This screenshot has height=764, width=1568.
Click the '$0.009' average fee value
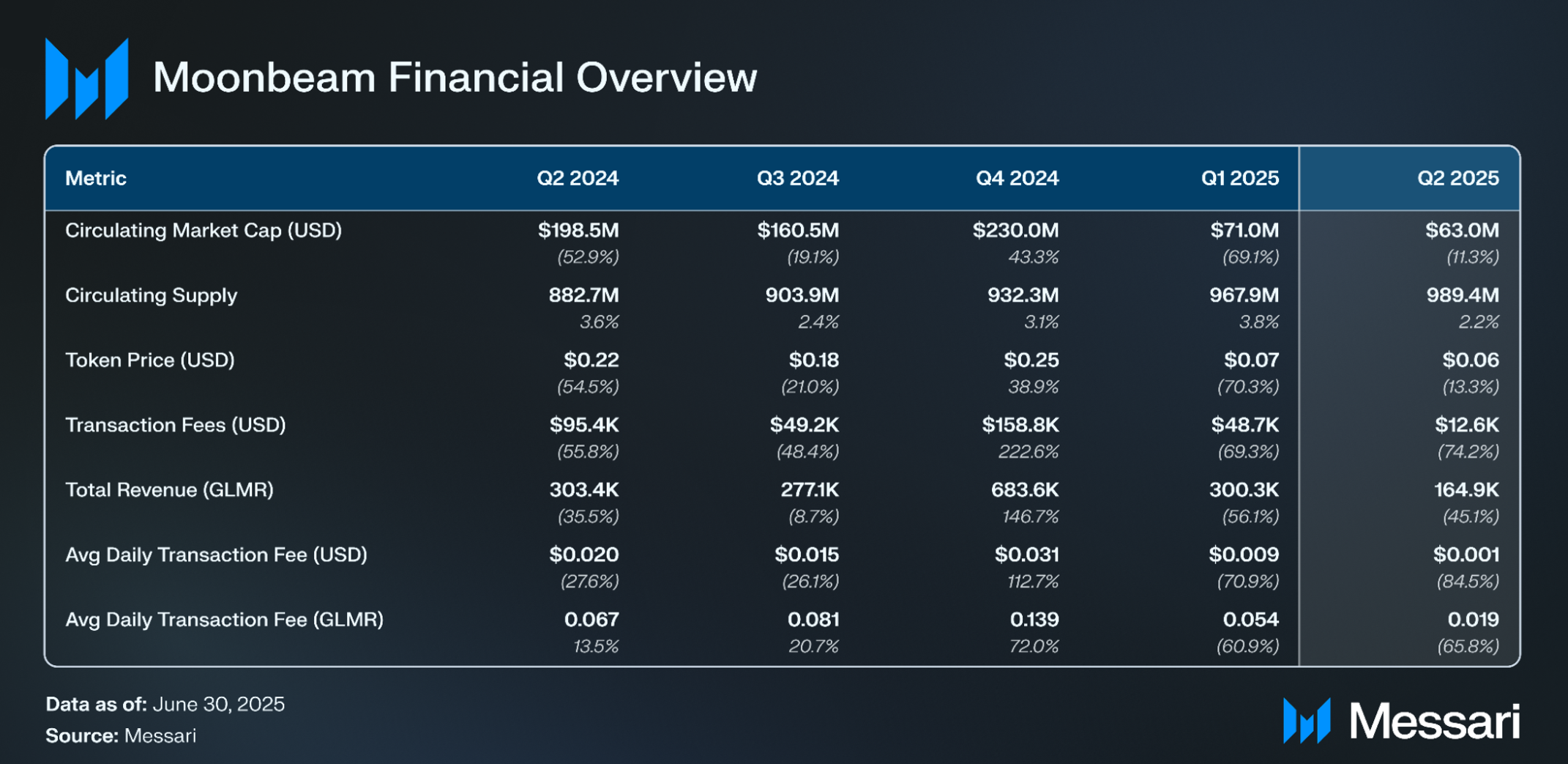1244,555
